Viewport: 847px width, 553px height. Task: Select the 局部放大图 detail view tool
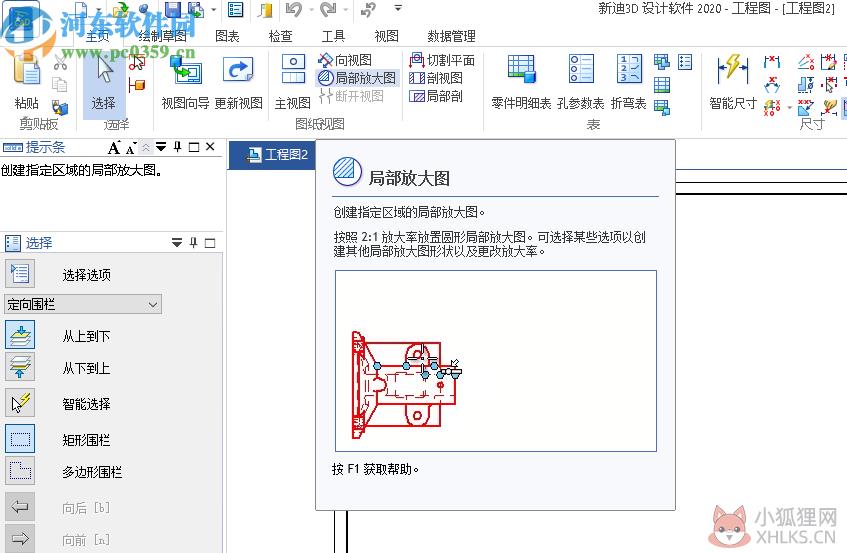[x=358, y=78]
